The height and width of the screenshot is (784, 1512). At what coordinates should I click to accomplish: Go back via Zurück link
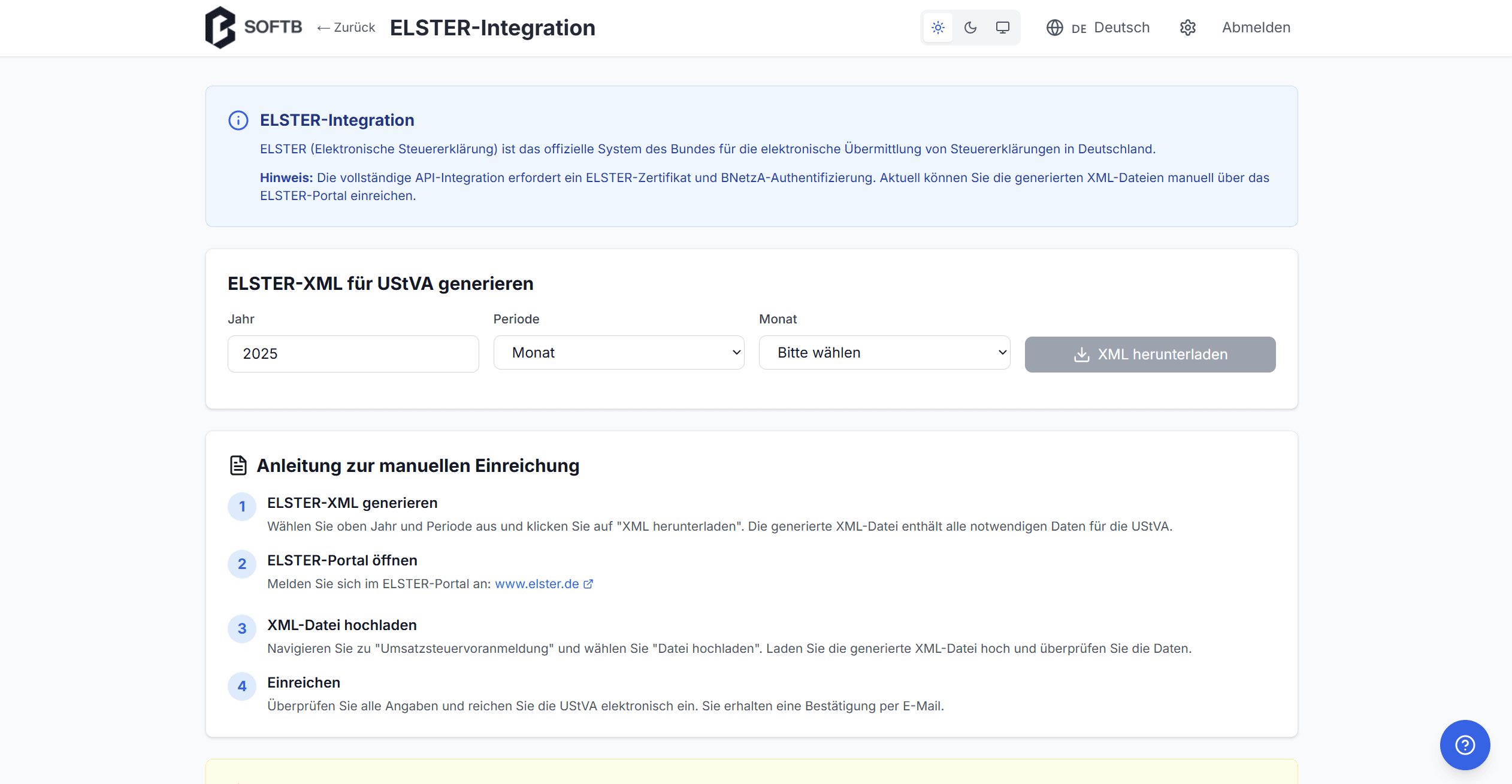pos(346,28)
